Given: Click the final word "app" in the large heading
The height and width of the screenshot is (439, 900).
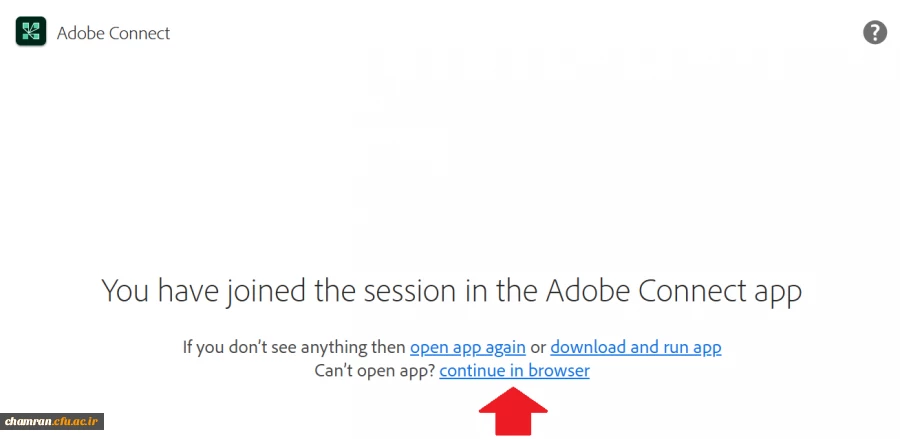Looking at the screenshot, I should tap(776, 293).
